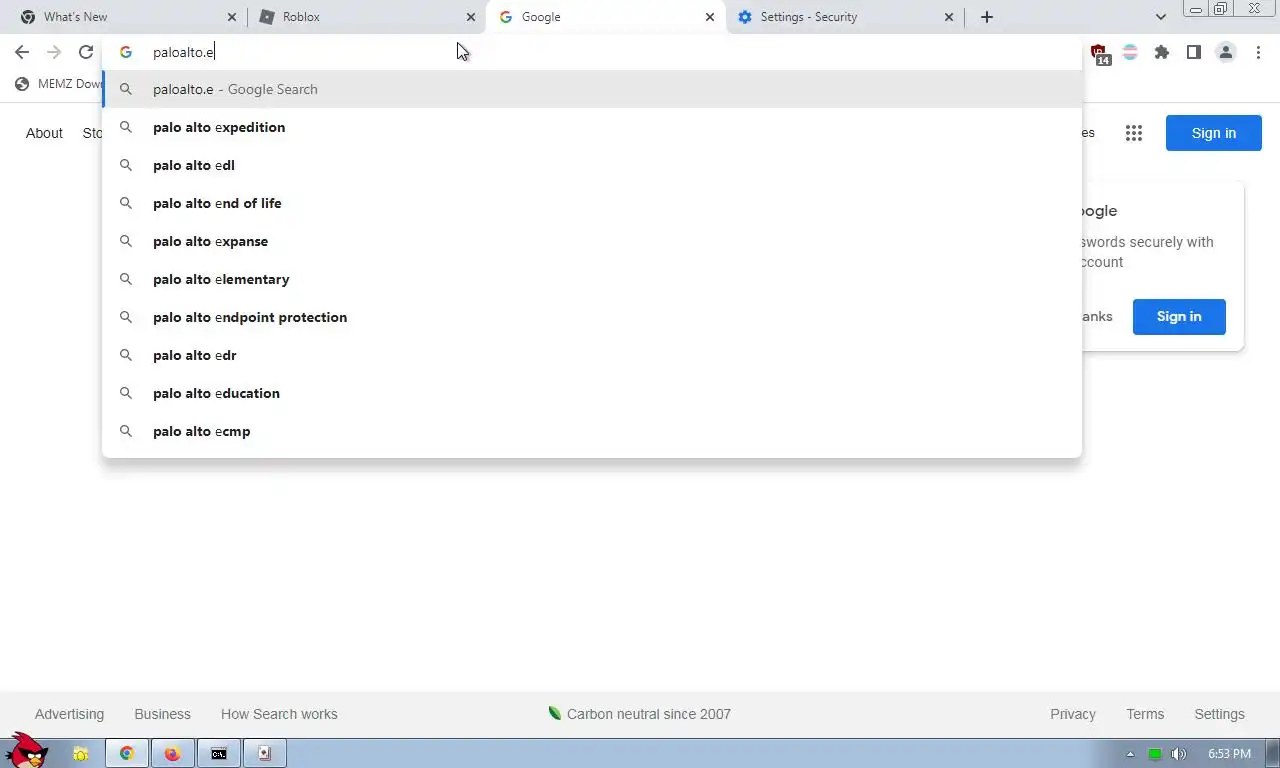1280x768 pixels.
Task: Close the What's New tab
Action: point(232,17)
